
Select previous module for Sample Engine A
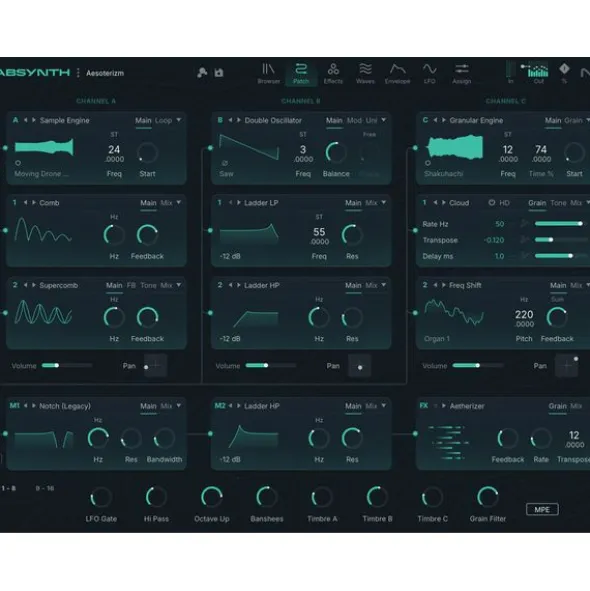point(26,120)
